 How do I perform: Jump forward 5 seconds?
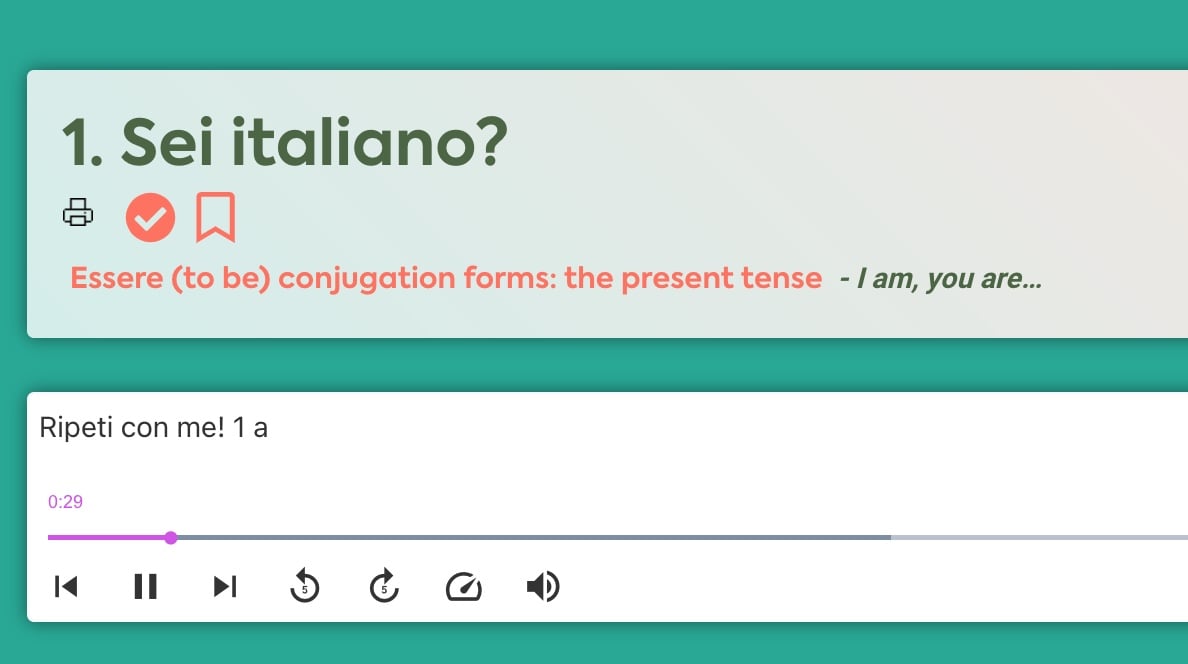pyautogui.click(x=384, y=586)
